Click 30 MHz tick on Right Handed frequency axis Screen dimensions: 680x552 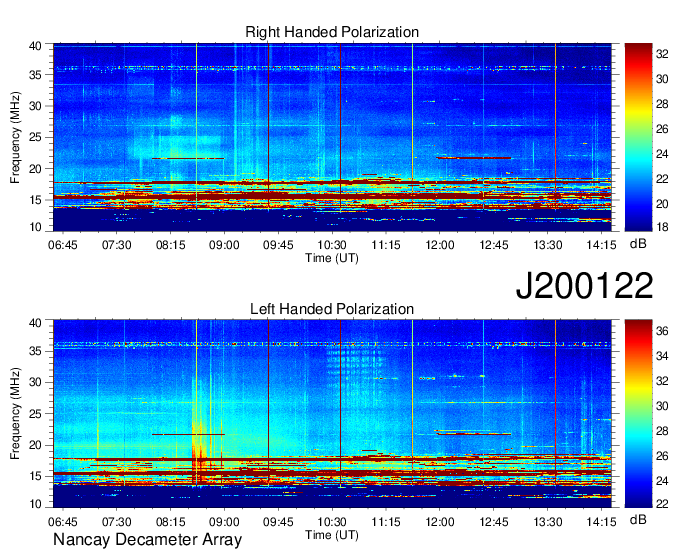point(35,106)
